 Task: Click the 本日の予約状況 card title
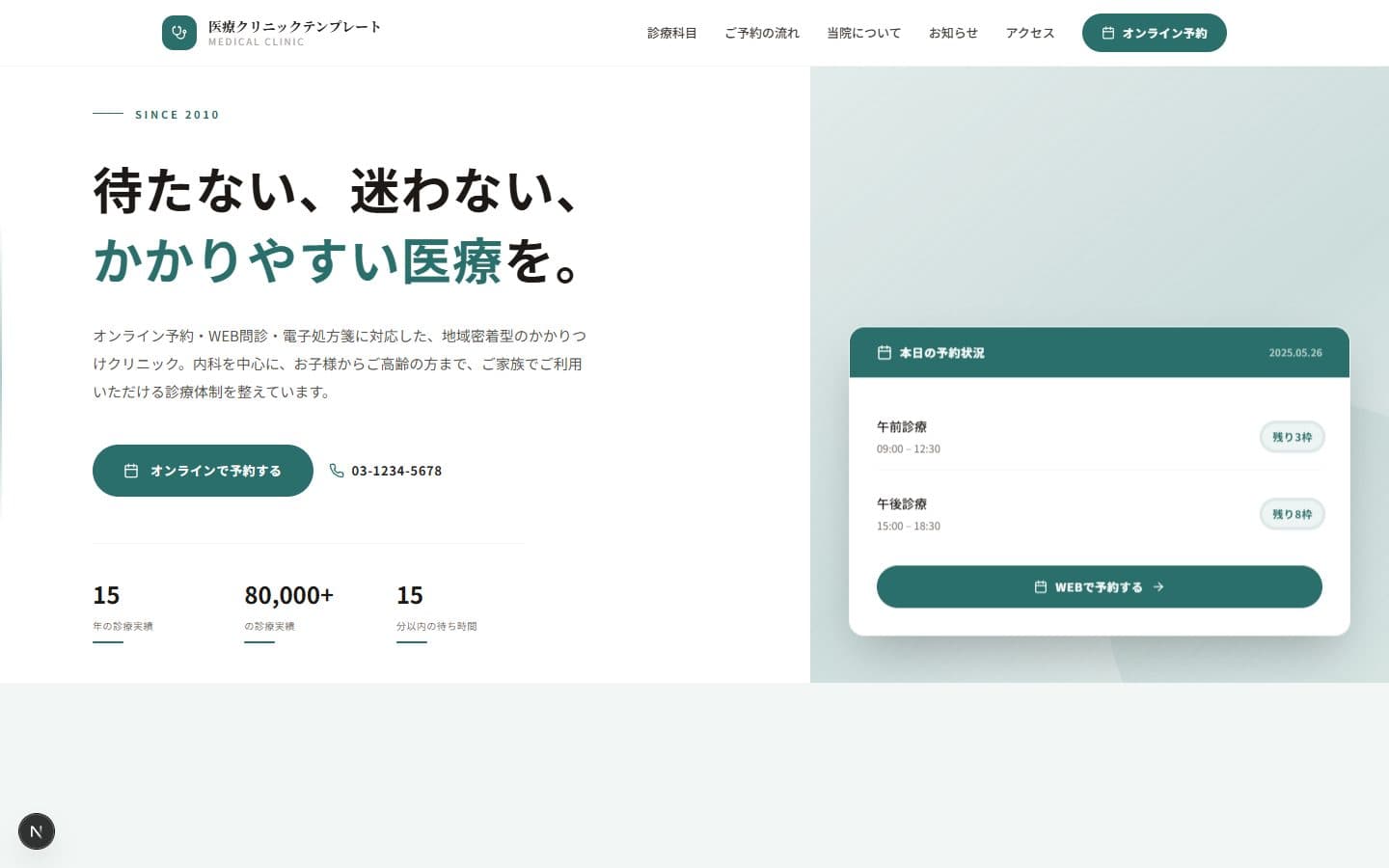click(942, 353)
